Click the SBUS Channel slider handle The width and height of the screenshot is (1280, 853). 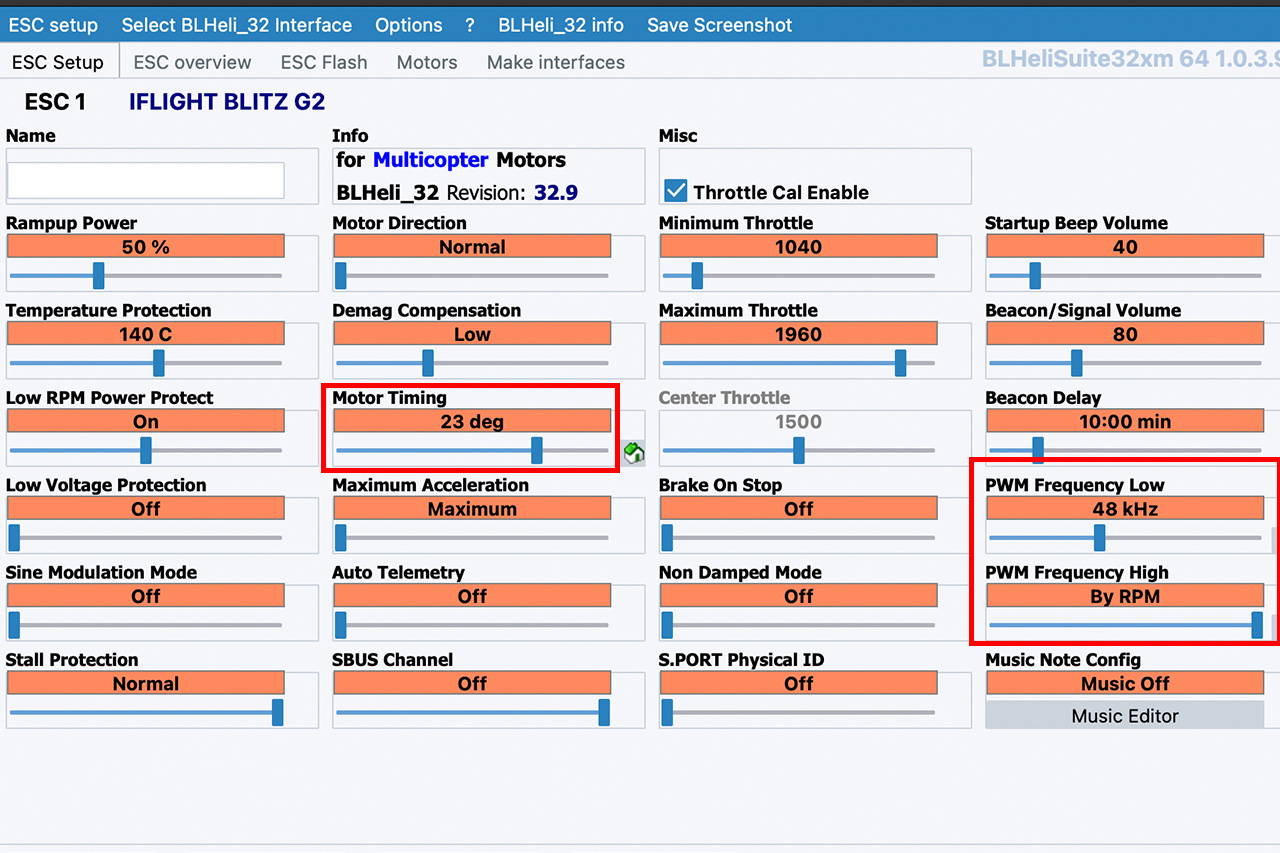click(604, 712)
